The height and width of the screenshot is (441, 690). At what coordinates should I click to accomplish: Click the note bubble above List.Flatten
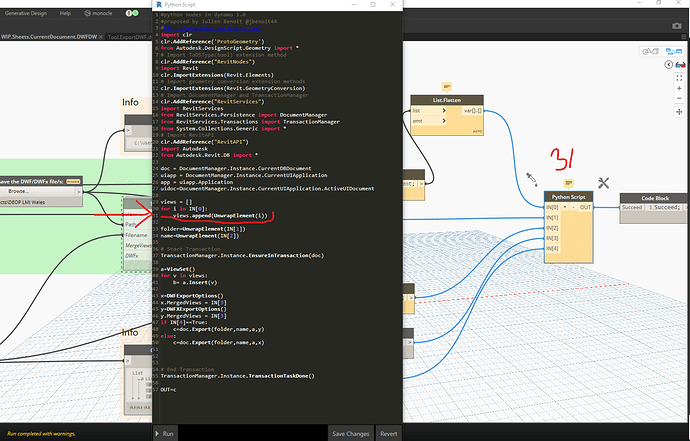(x=447, y=87)
